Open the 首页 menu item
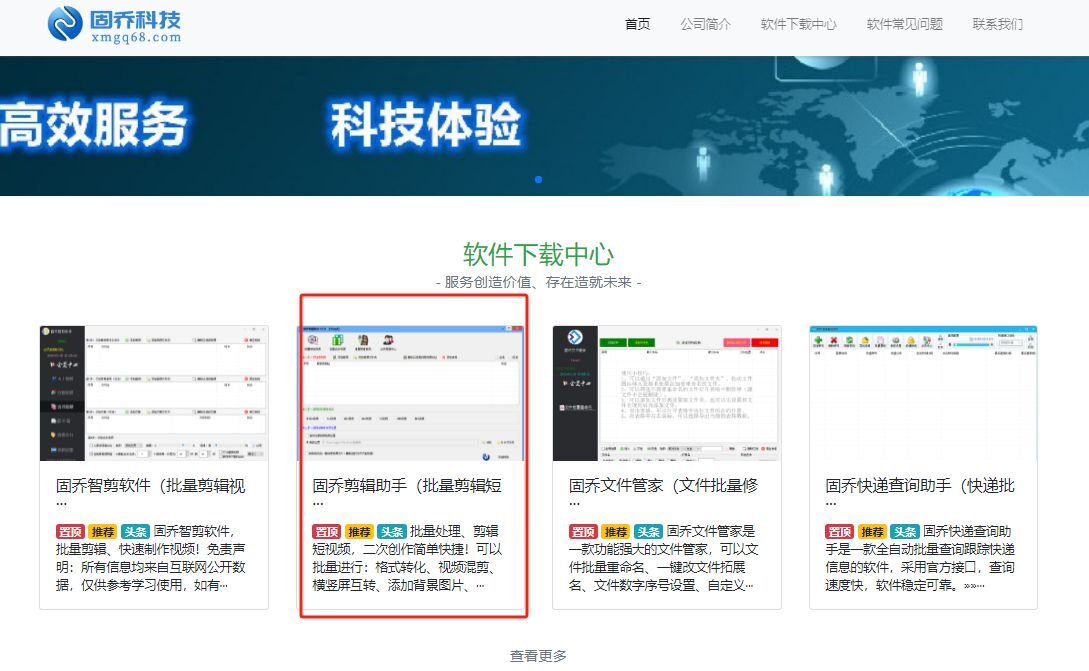Screen dimensions: 1089x671 pos(638,24)
